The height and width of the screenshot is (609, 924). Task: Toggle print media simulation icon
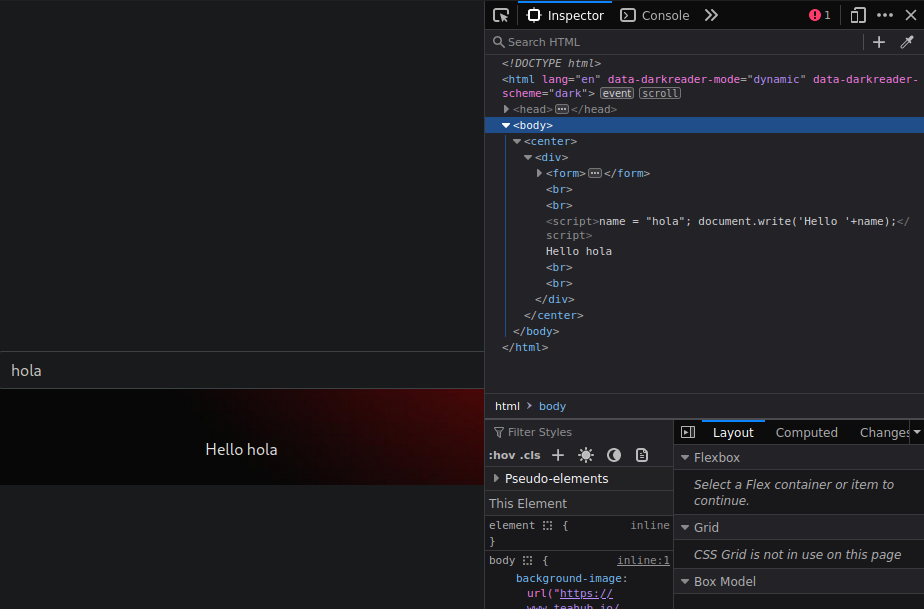point(642,455)
